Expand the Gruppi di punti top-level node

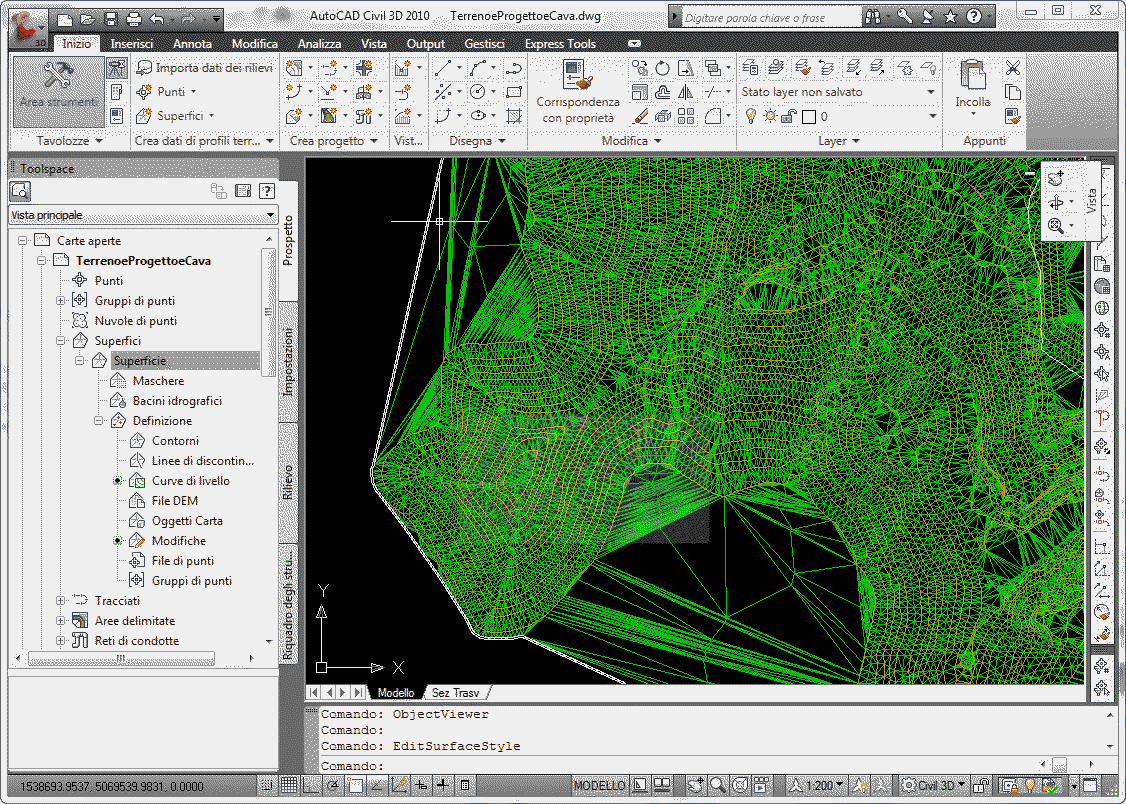[x=61, y=301]
